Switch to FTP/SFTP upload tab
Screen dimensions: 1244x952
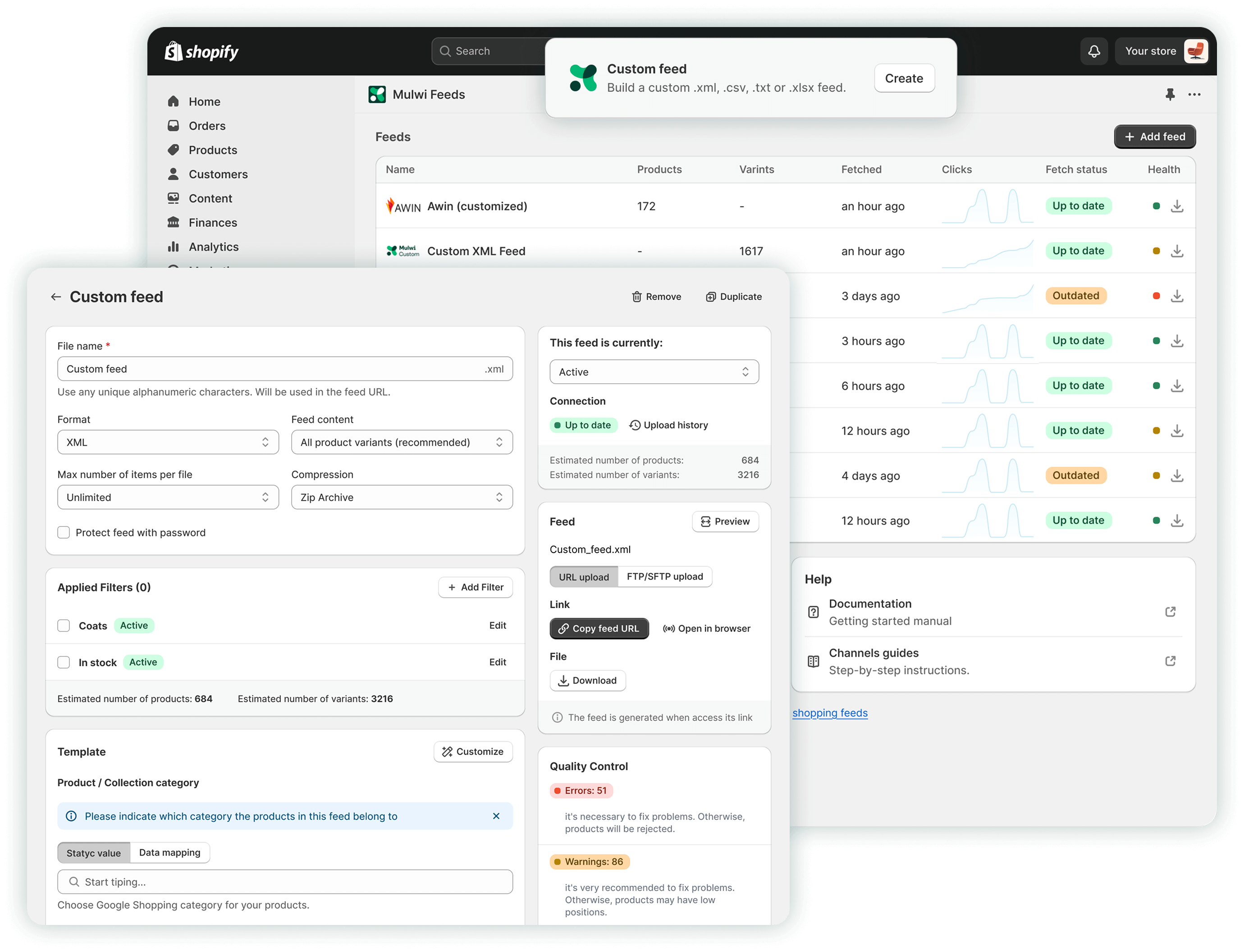coord(664,577)
